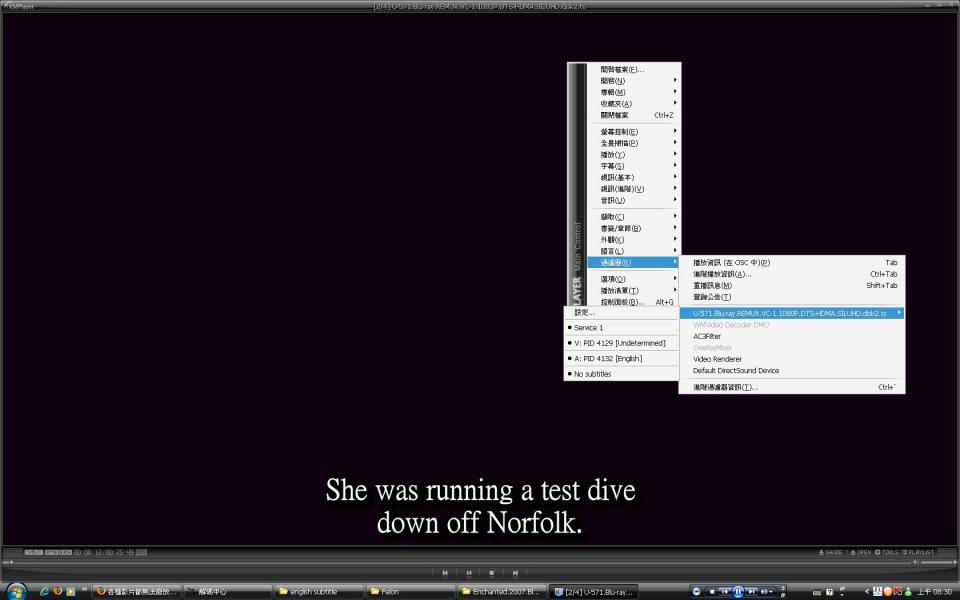
Task: Launch Internet Explorer from quick launch
Action: click(44, 591)
